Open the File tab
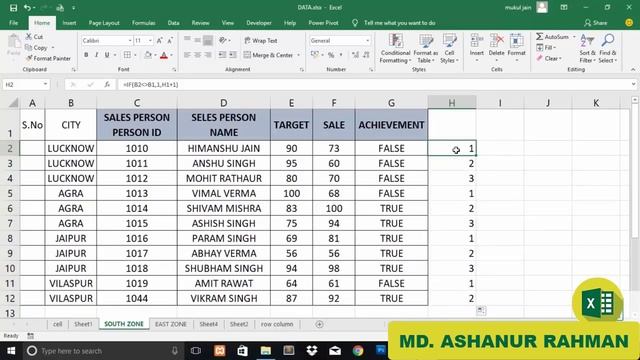640x360 pixels. coord(13,23)
